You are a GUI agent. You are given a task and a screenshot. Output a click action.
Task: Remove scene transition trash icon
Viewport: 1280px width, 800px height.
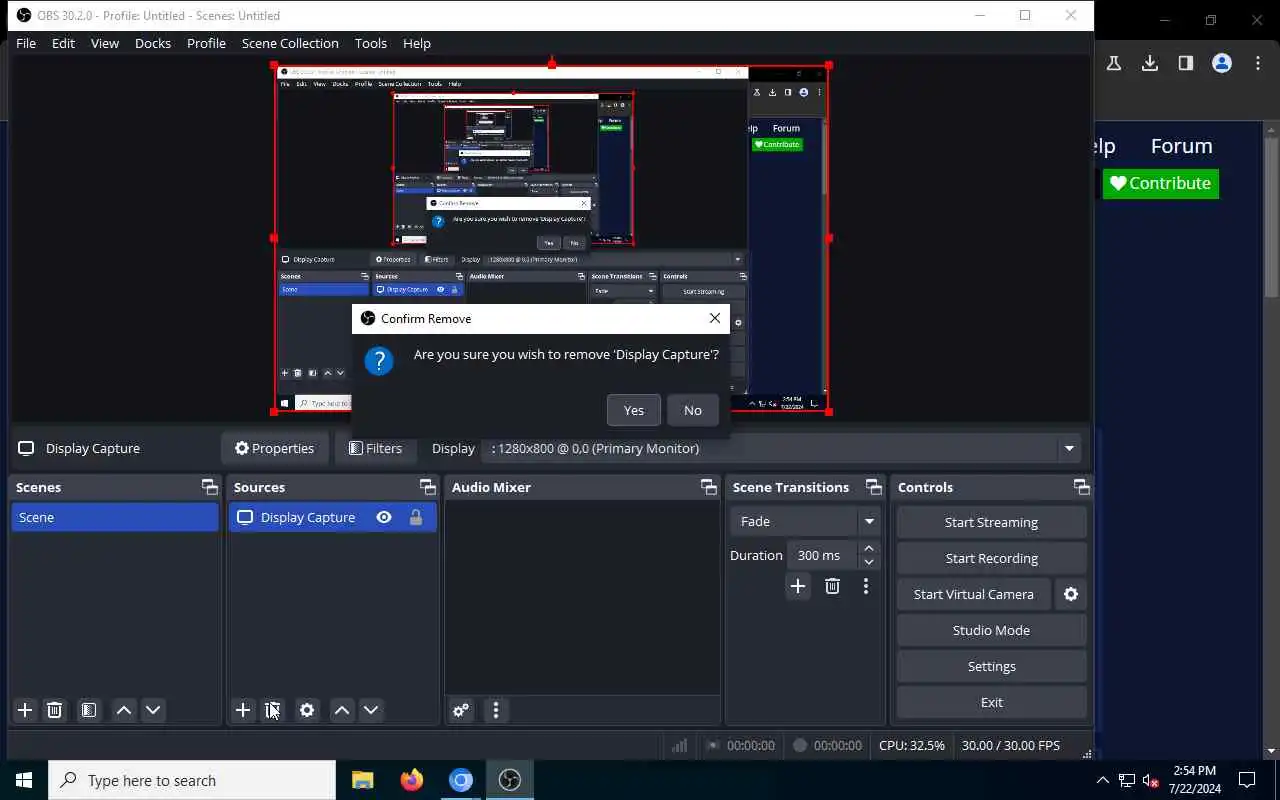(x=832, y=586)
